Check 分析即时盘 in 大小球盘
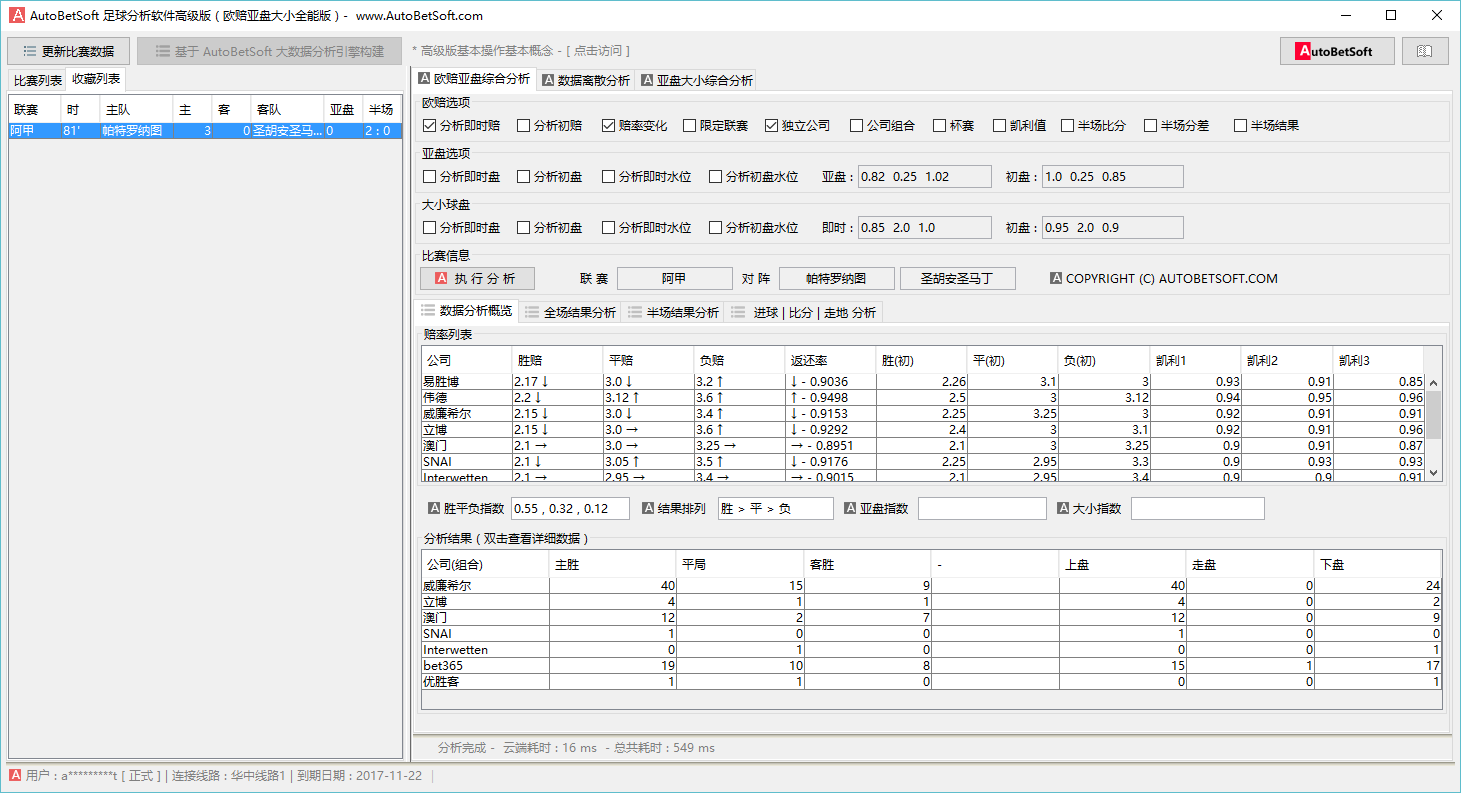This screenshot has height=793, width=1461. click(x=430, y=228)
